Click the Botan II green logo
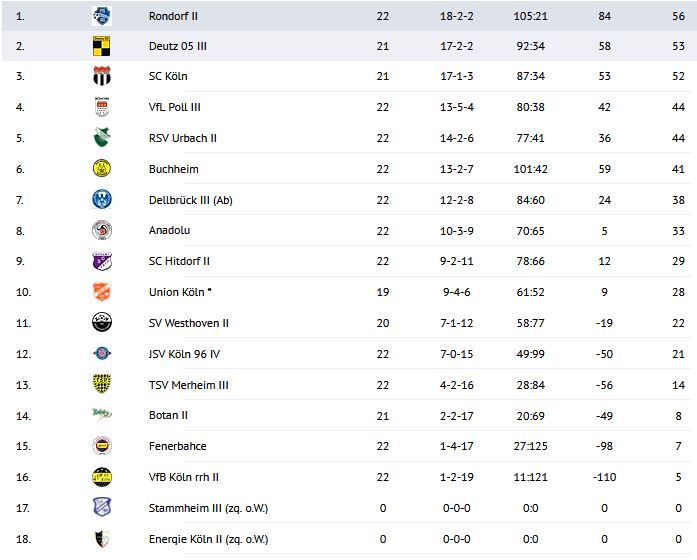697x560 pixels. (102, 415)
